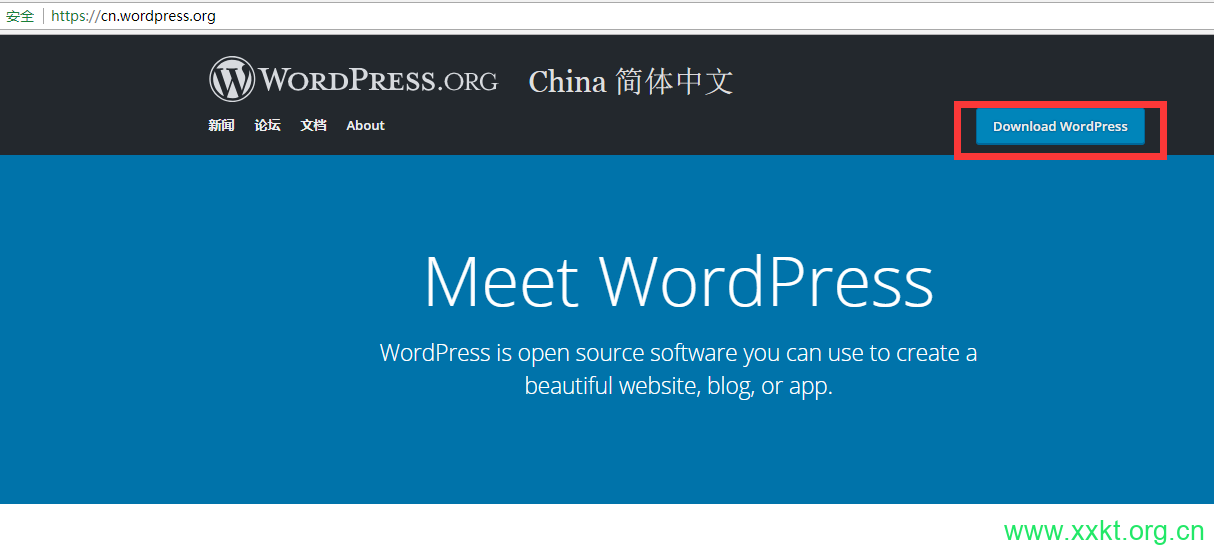Click the 安全 secure site indicator
This screenshot has width=1214, height=550.
[x=20, y=16]
